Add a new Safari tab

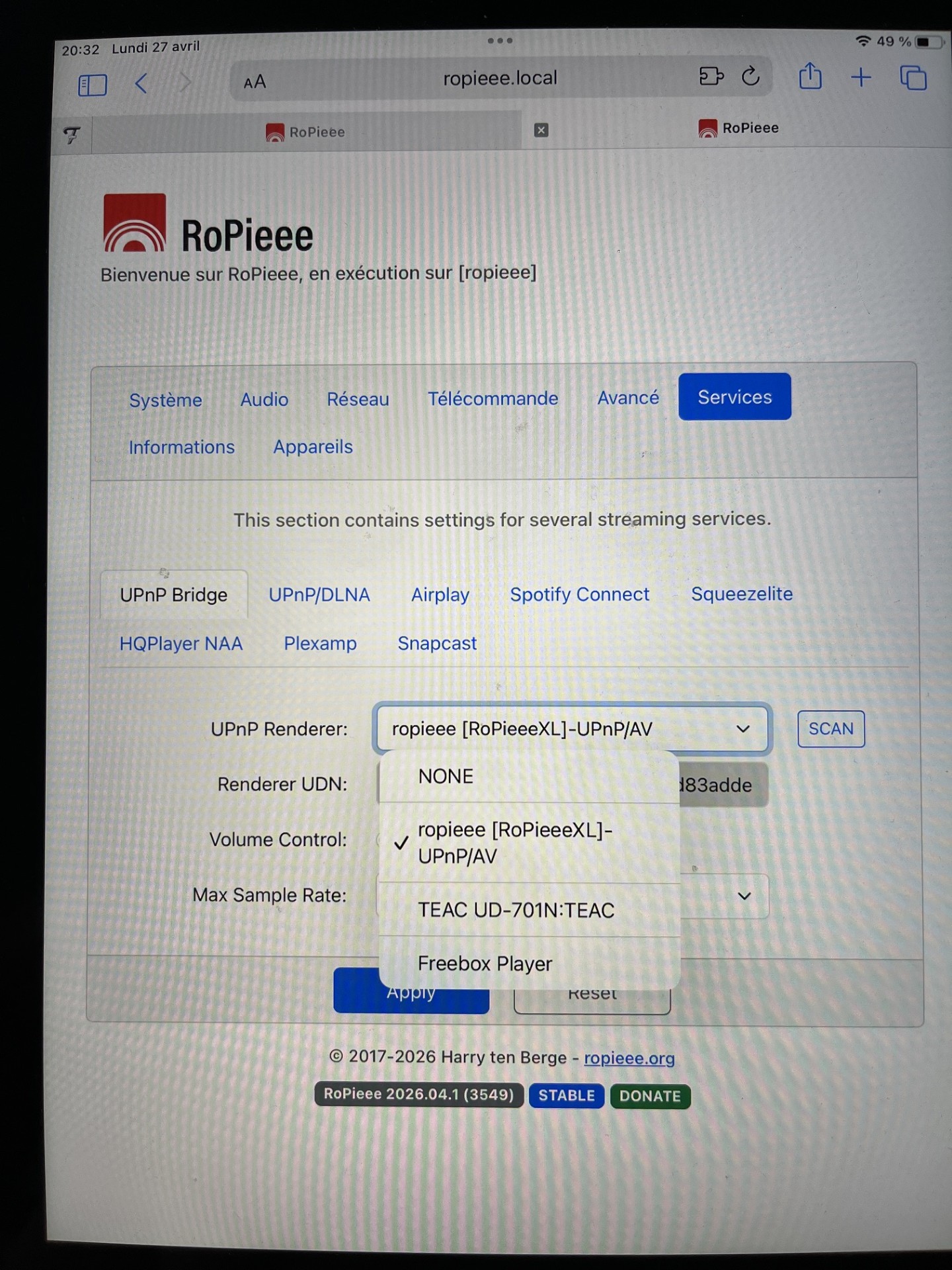point(861,77)
